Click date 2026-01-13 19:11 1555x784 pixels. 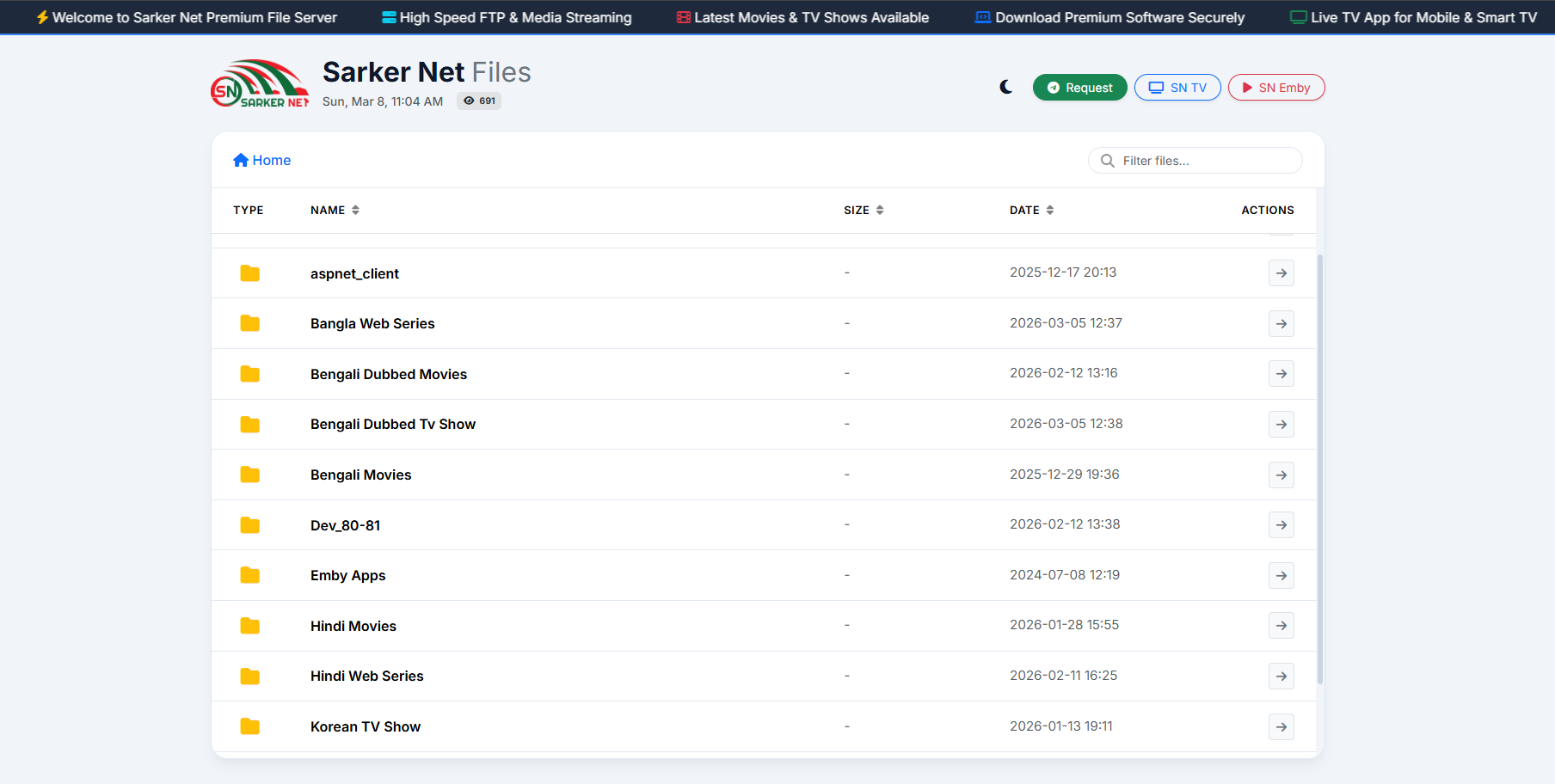(1061, 726)
